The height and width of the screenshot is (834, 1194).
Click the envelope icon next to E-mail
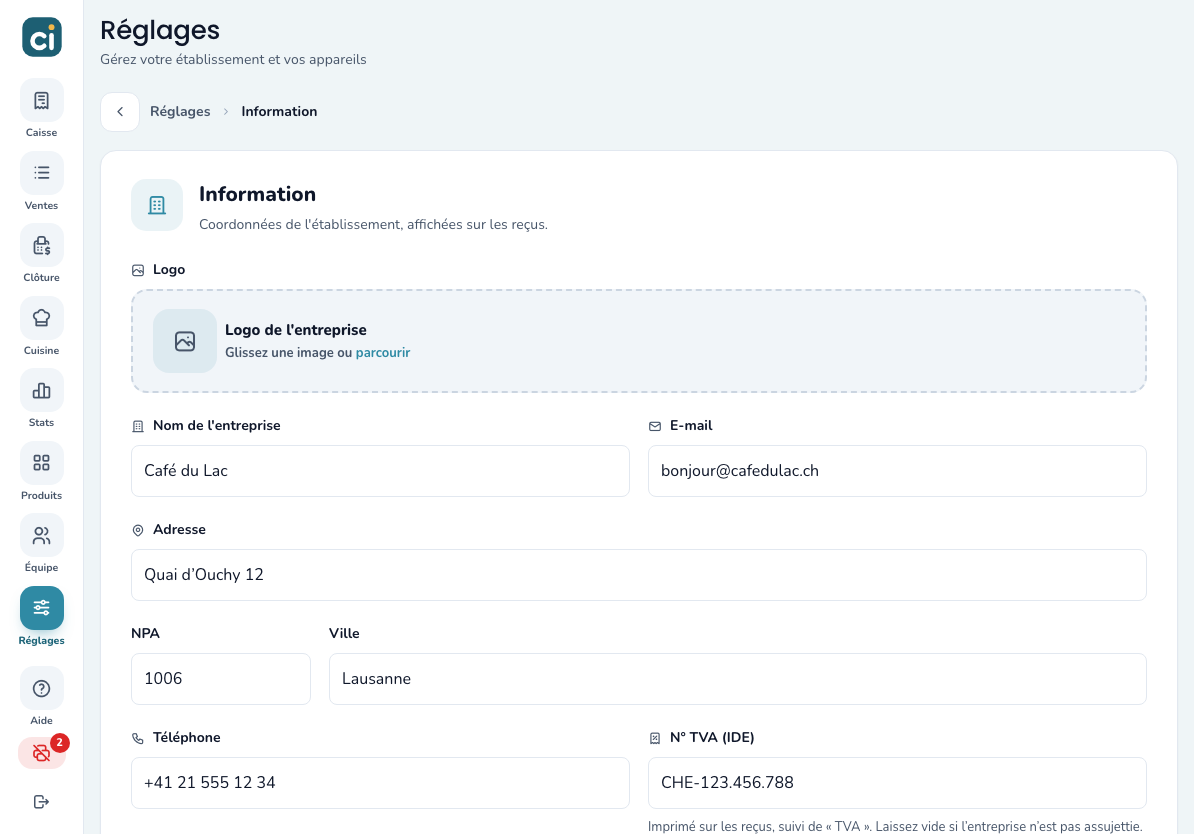655,427
